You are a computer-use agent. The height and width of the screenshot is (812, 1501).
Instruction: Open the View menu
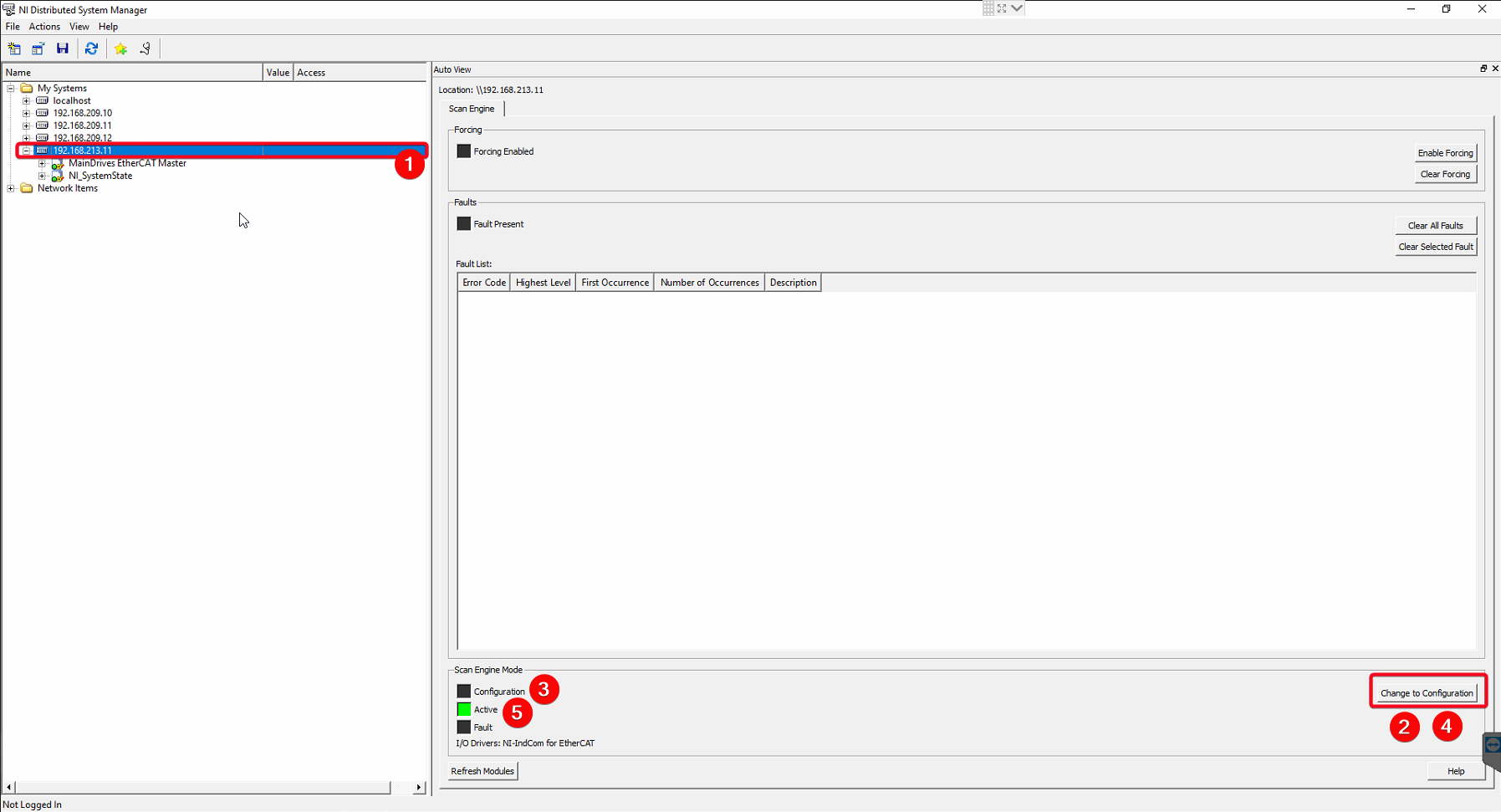coord(79,27)
